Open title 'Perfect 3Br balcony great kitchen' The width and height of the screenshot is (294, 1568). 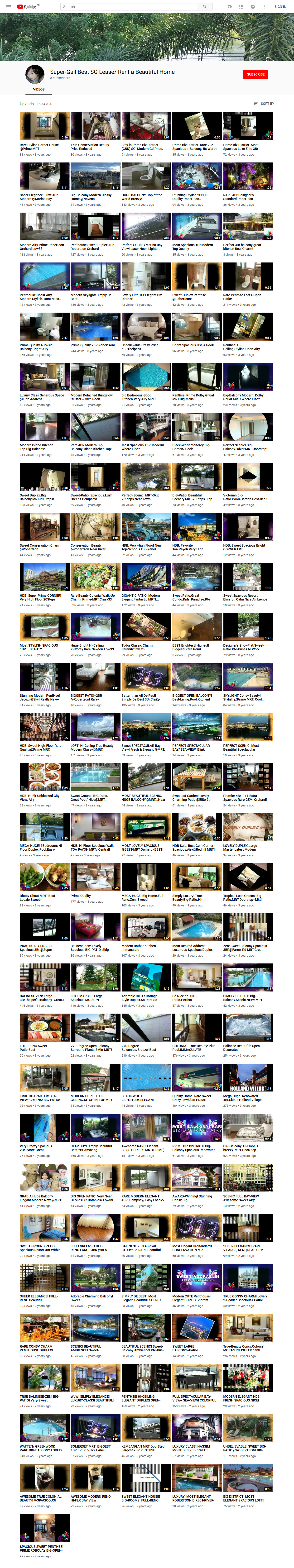pyautogui.click(x=242, y=247)
